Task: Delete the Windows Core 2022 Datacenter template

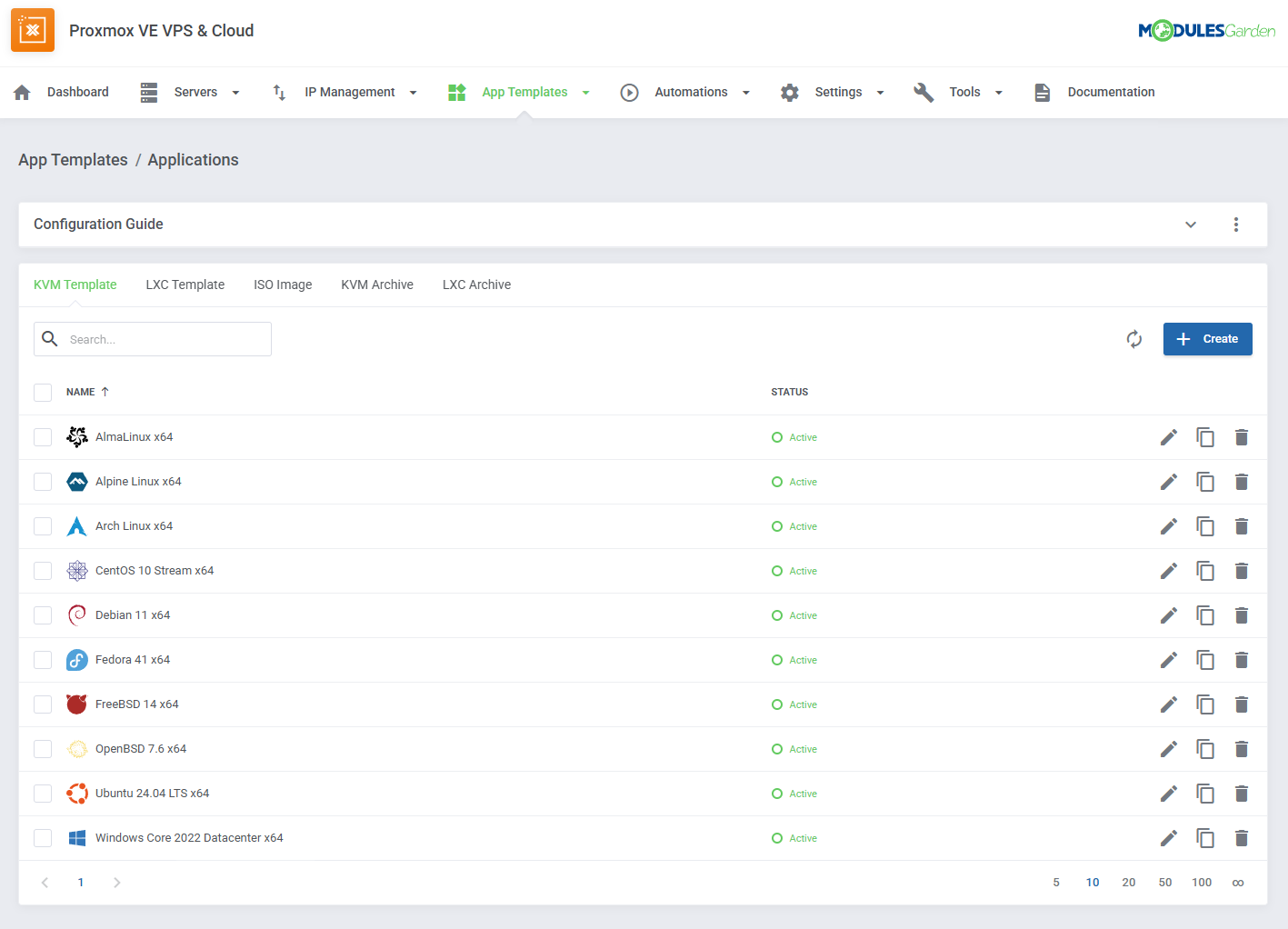Action: [1242, 838]
